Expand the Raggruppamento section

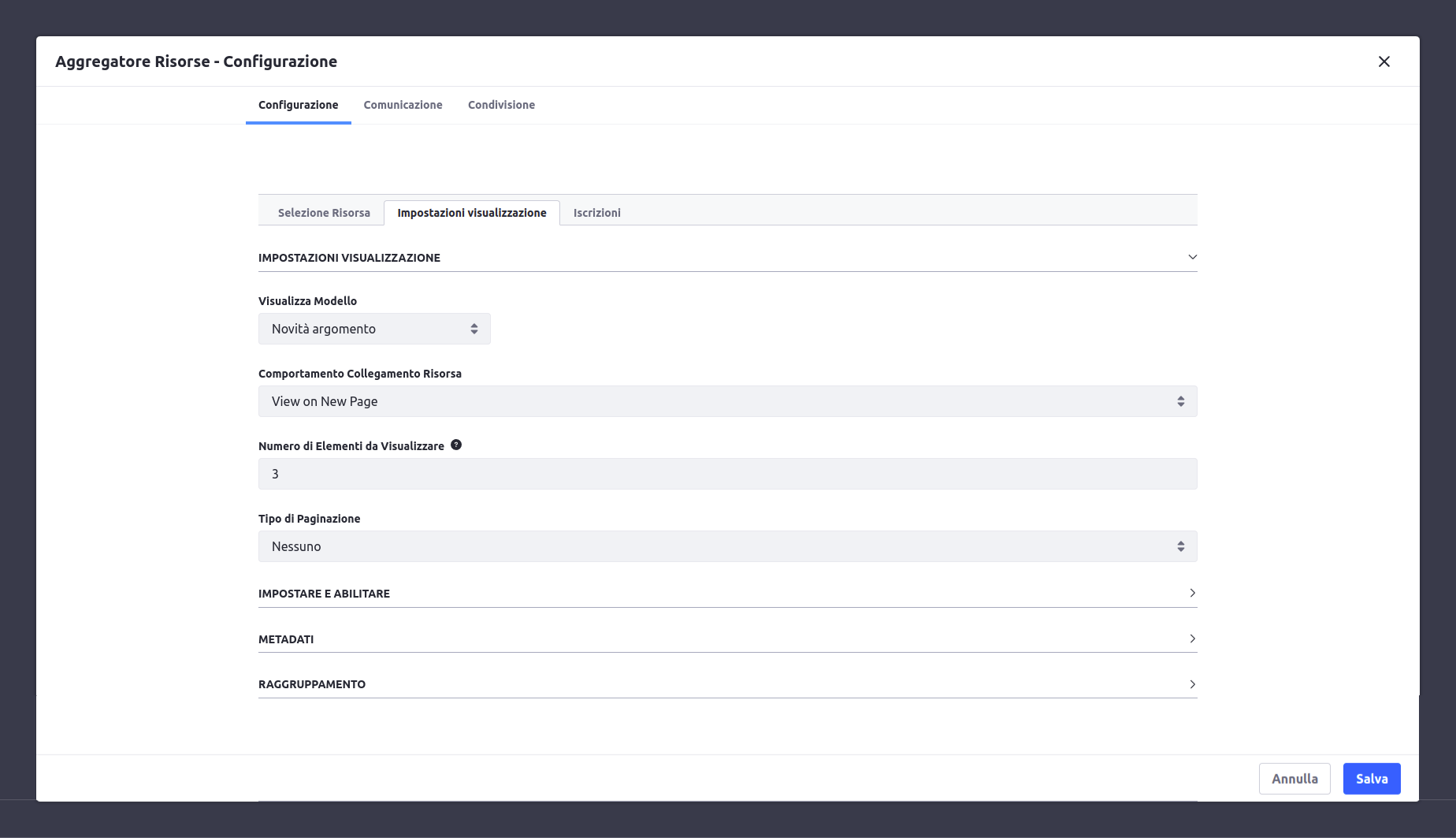(x=1192, y=684)
